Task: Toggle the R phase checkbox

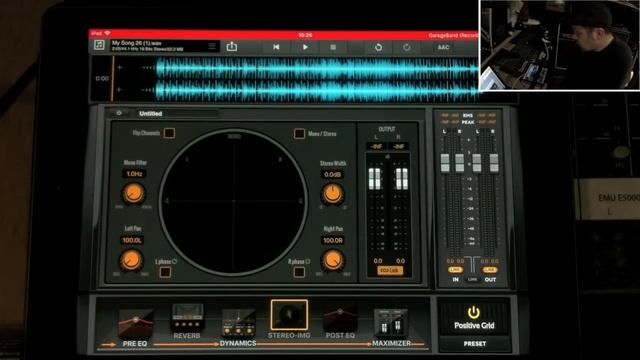Action: [x=299, y=272]
